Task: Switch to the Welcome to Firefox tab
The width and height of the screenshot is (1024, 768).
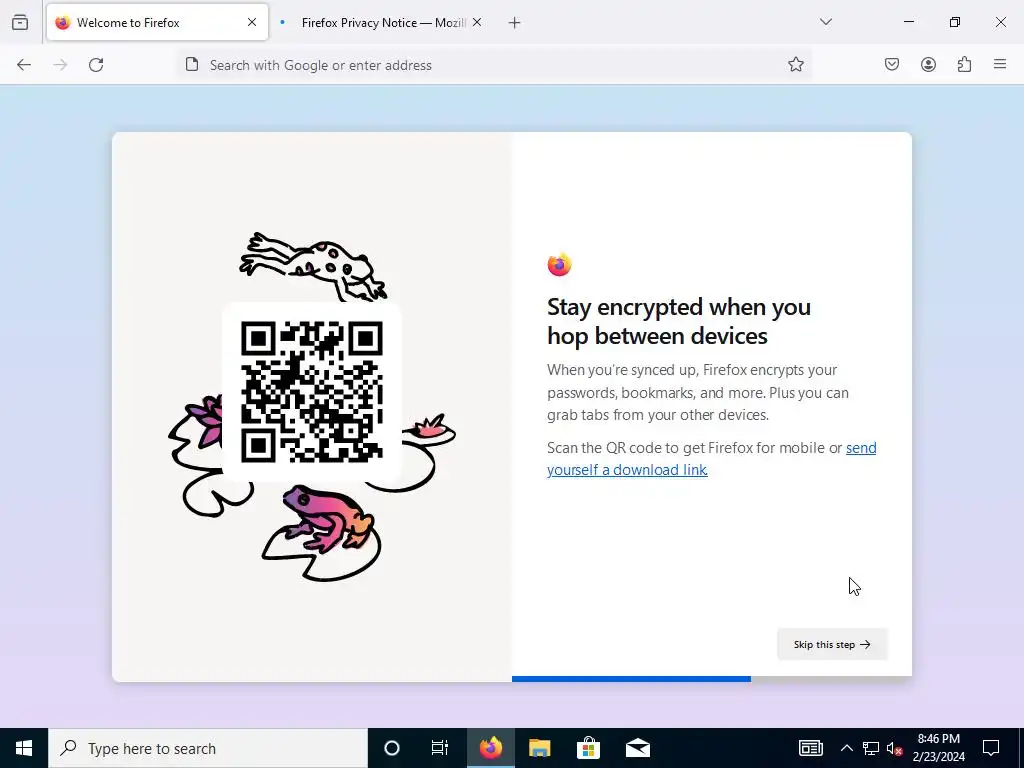Action: click(x=157, y=22)
